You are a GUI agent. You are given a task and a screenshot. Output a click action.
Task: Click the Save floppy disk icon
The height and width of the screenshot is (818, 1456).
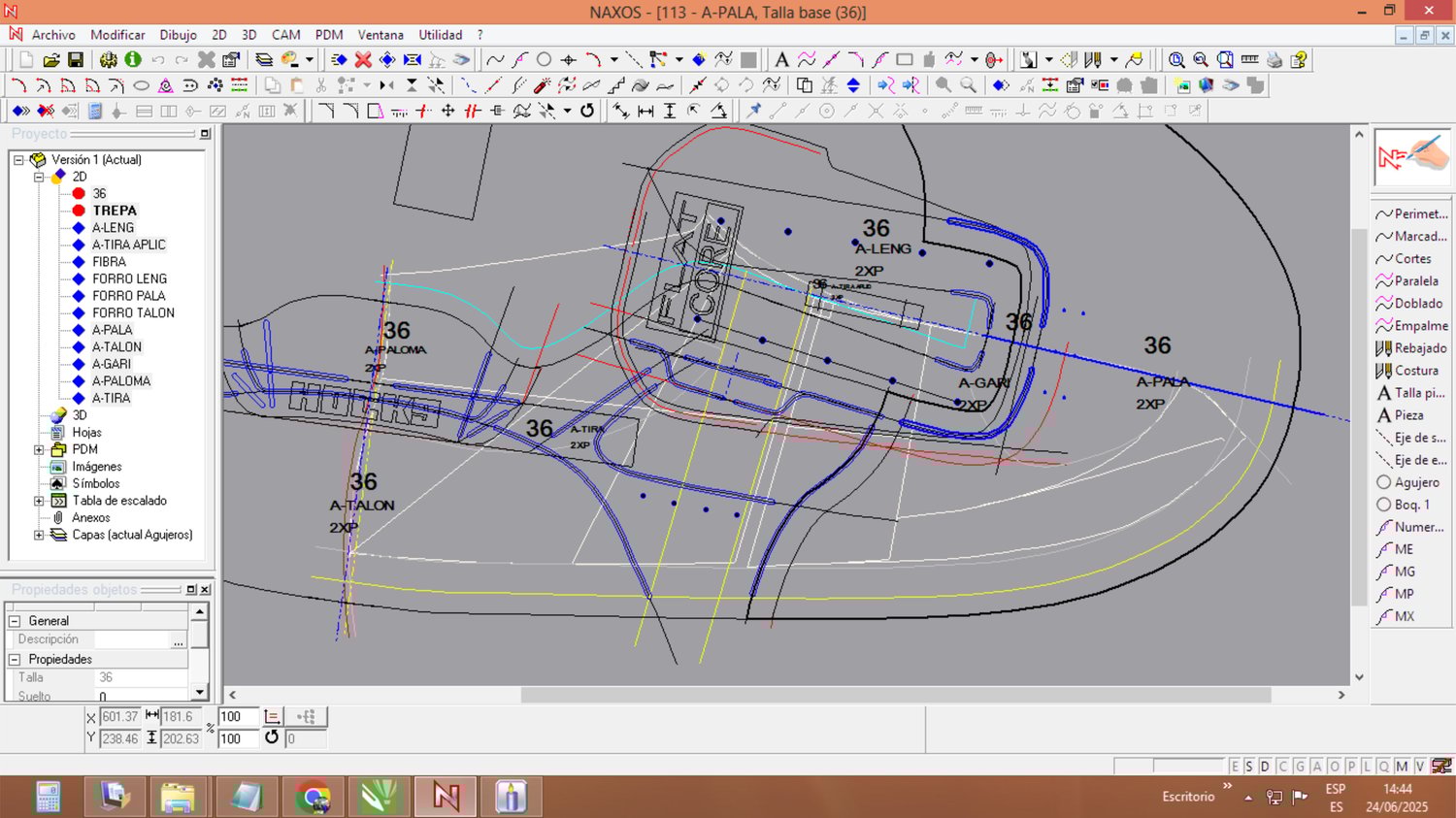pyautogui.click(x=76, y=60)
